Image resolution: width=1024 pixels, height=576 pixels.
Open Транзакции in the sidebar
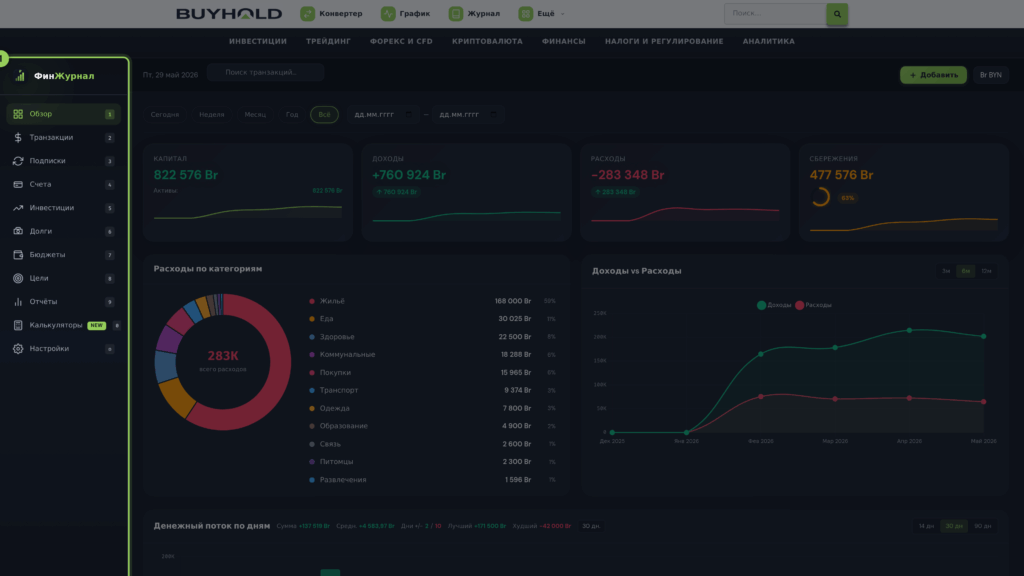tap(63, 137)
